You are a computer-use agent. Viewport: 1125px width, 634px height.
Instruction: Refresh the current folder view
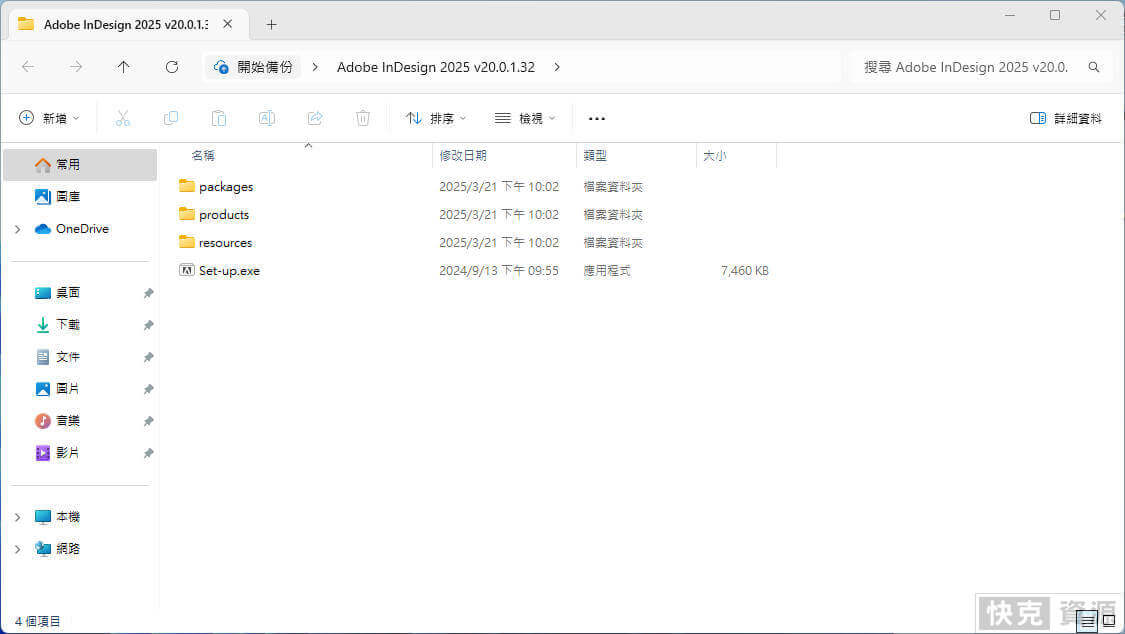(x=171, y=67)
